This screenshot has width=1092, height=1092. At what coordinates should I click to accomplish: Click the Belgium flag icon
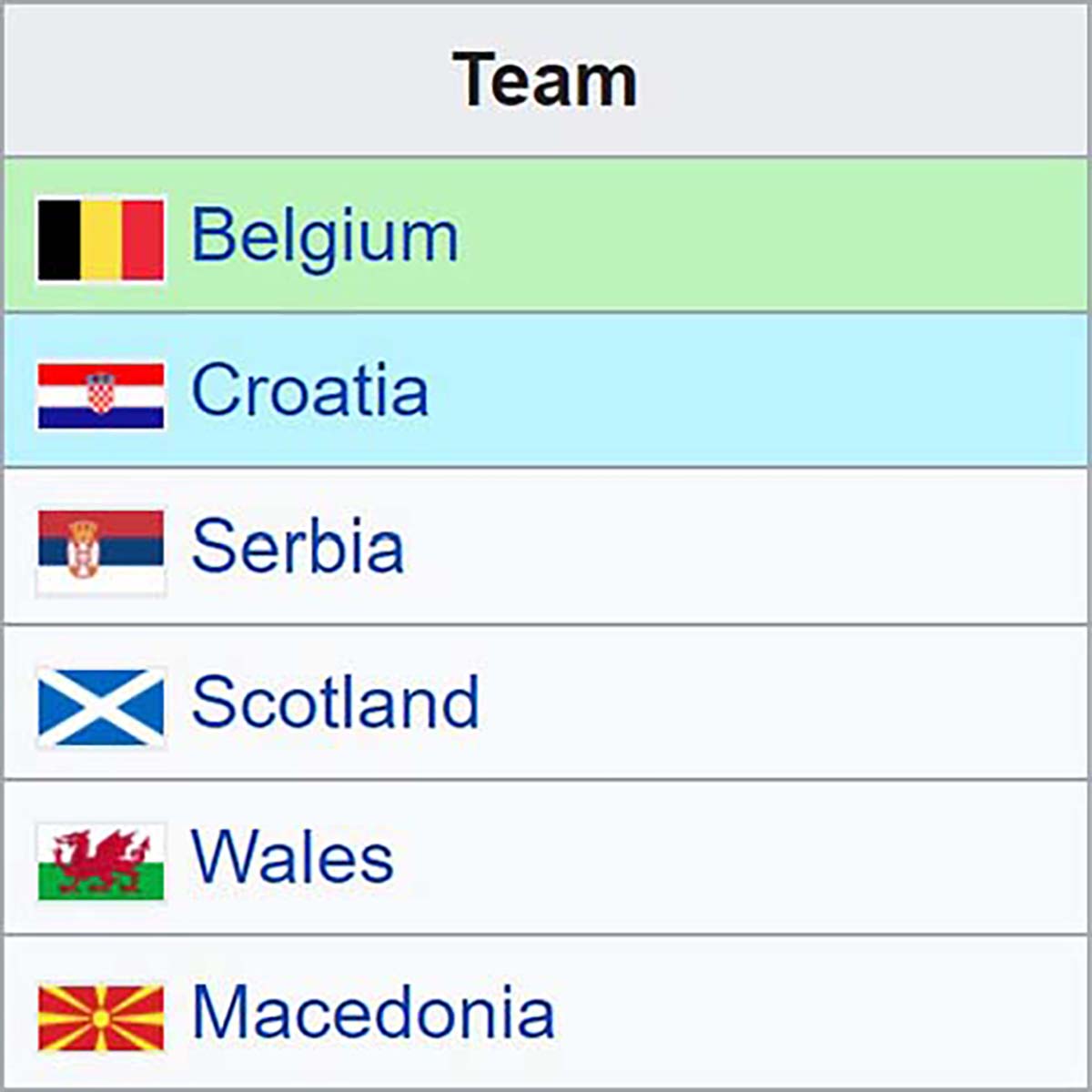(x=101, y=240)
